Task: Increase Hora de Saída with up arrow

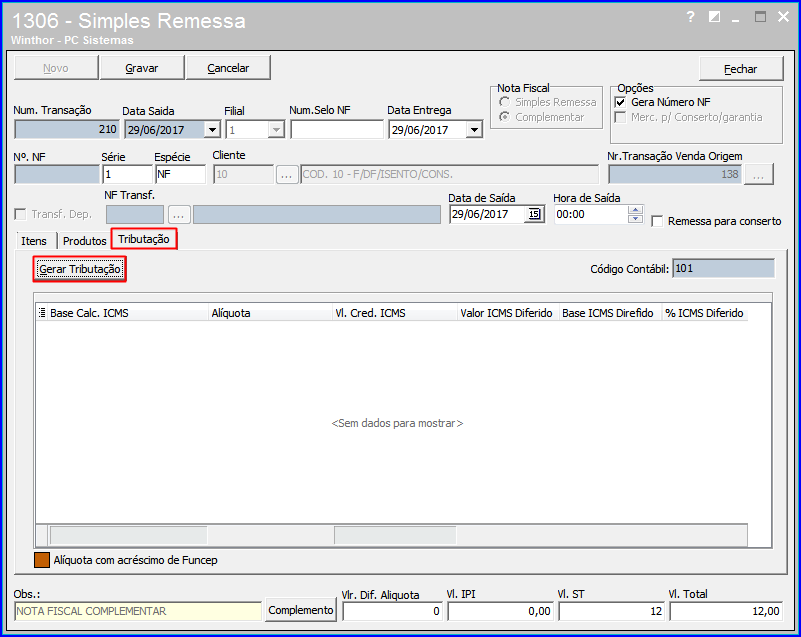Action: pyautogui.click(x=635, y=210)
